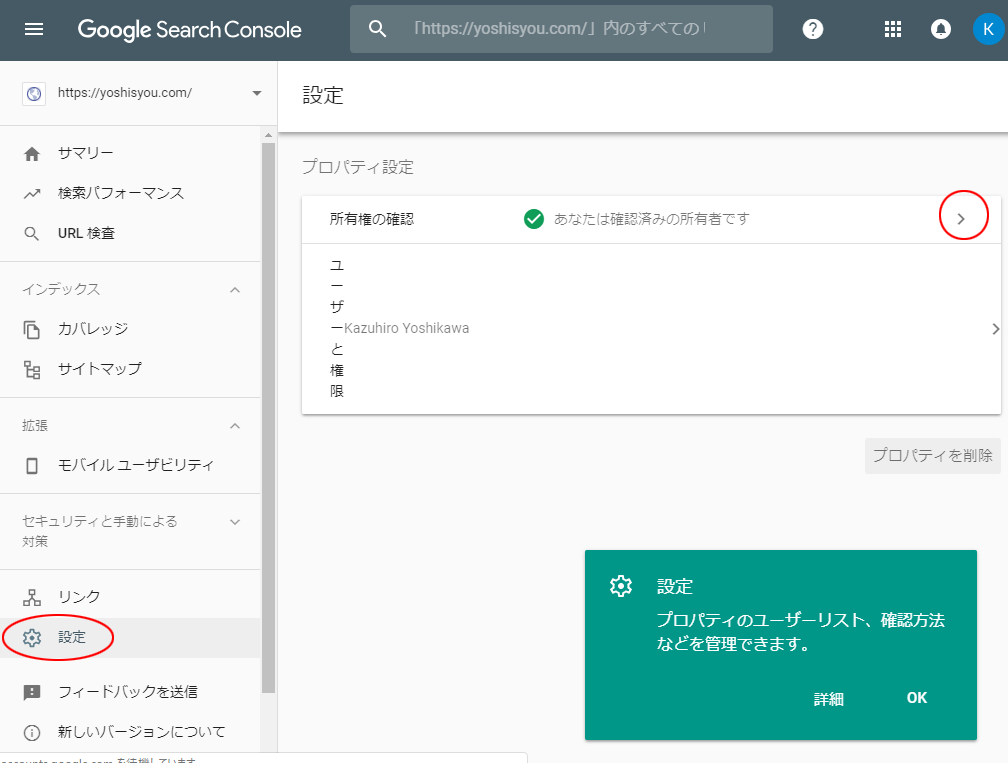Expand セキュリティと手動による対策 section
Viewport: 1008px width, 763px height.
click(235, 521)
